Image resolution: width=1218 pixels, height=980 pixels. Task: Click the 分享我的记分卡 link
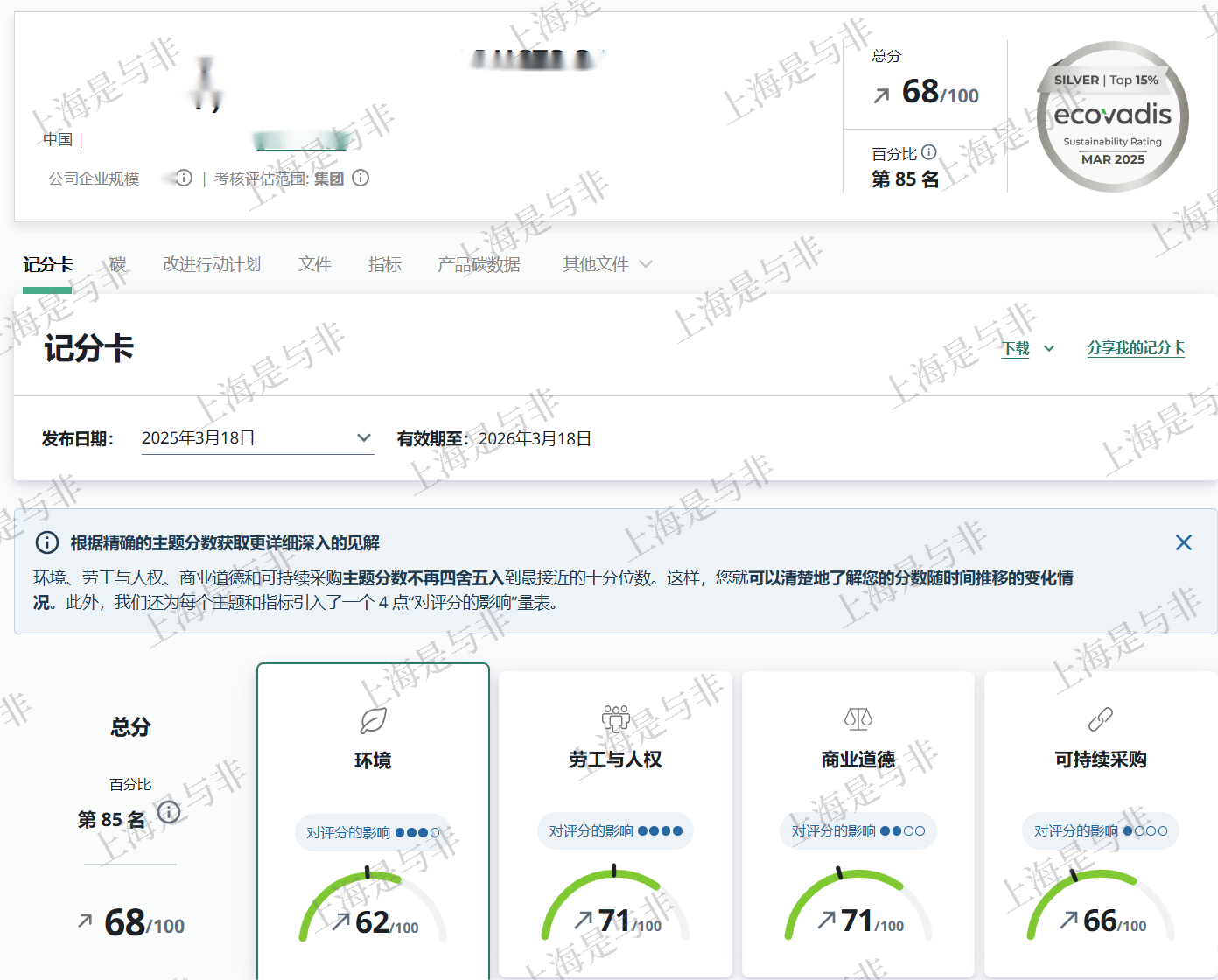pyautogui.click(x=1136, y=348)
